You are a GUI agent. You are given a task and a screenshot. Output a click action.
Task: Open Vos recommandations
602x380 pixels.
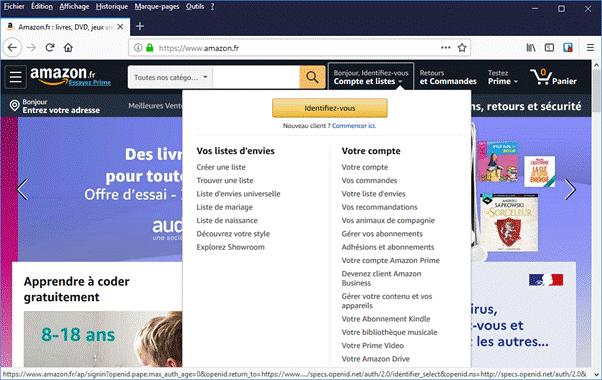point(379,207)
